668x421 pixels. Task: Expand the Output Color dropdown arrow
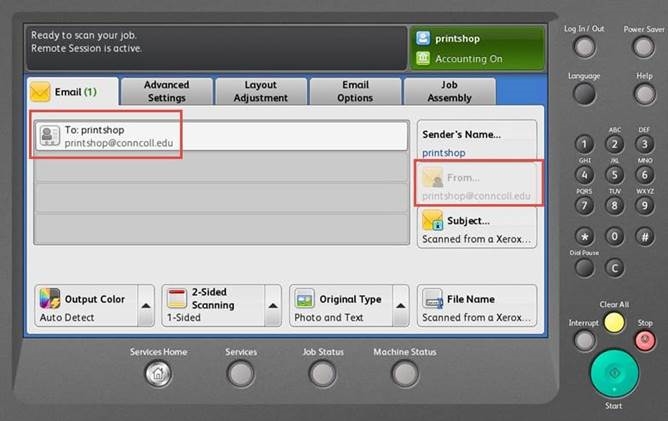click(x=146, y=306)
